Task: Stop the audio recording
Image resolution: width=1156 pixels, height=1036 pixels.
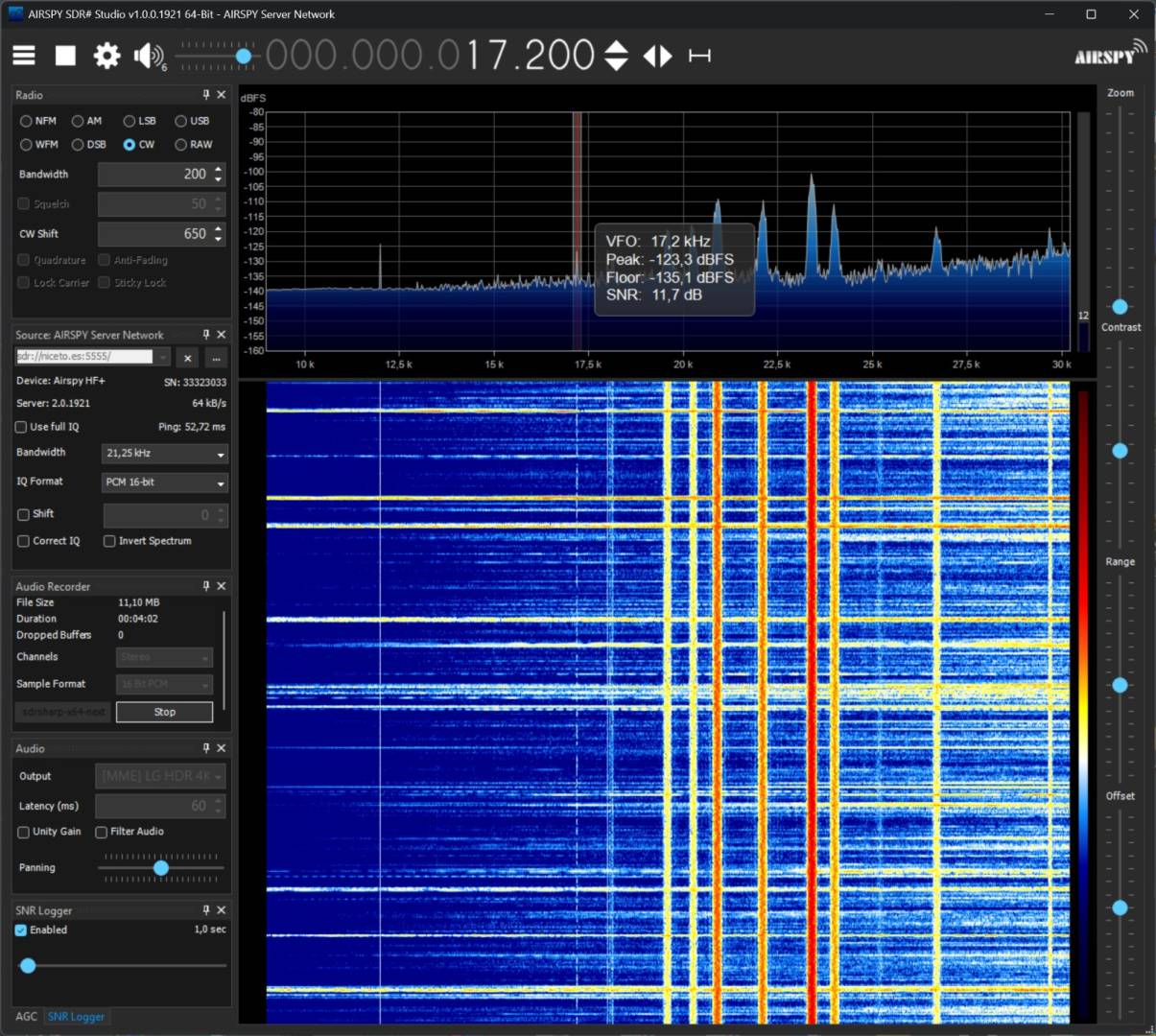Action: [x=164, y=712]
